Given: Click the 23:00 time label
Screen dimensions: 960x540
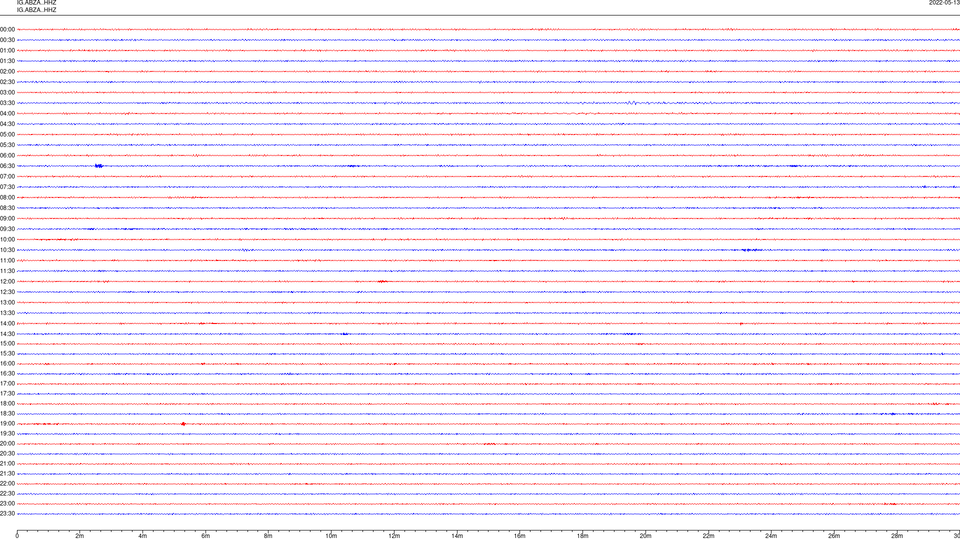Looking at the screenshot, I should click(x=7, y=504).
